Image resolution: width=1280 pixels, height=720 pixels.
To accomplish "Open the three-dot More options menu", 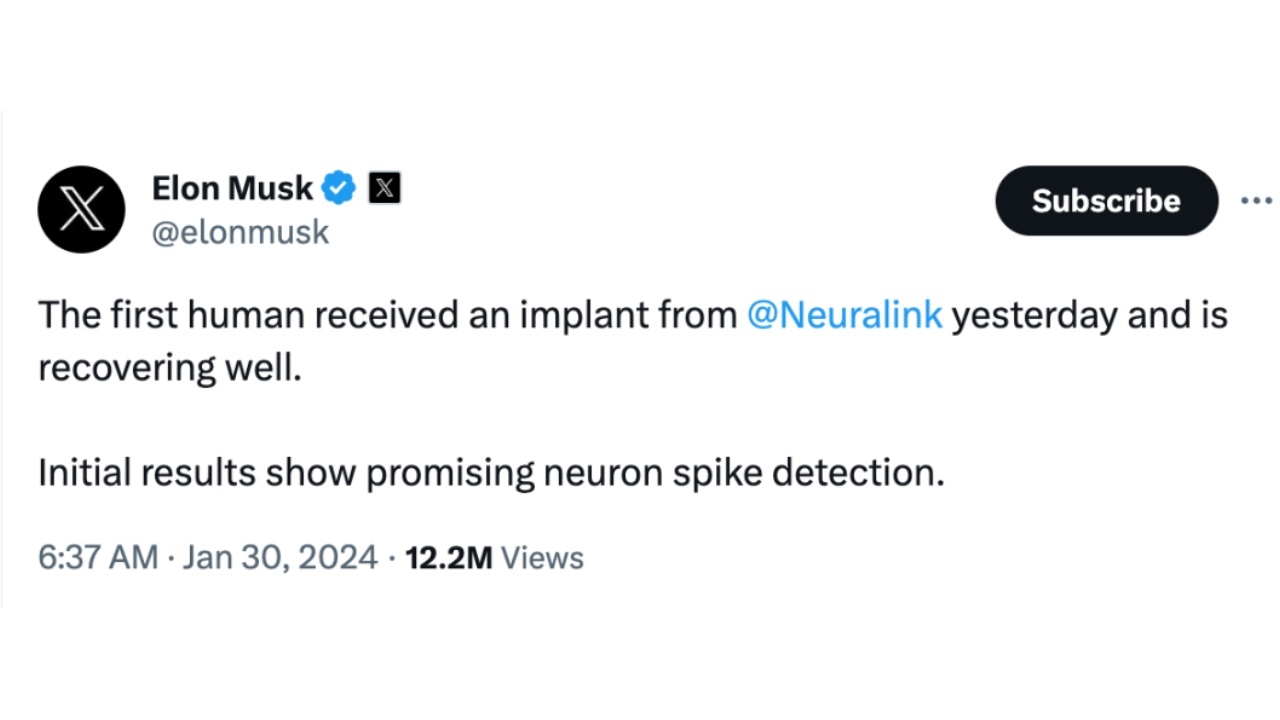I will tap(1255, 201).
